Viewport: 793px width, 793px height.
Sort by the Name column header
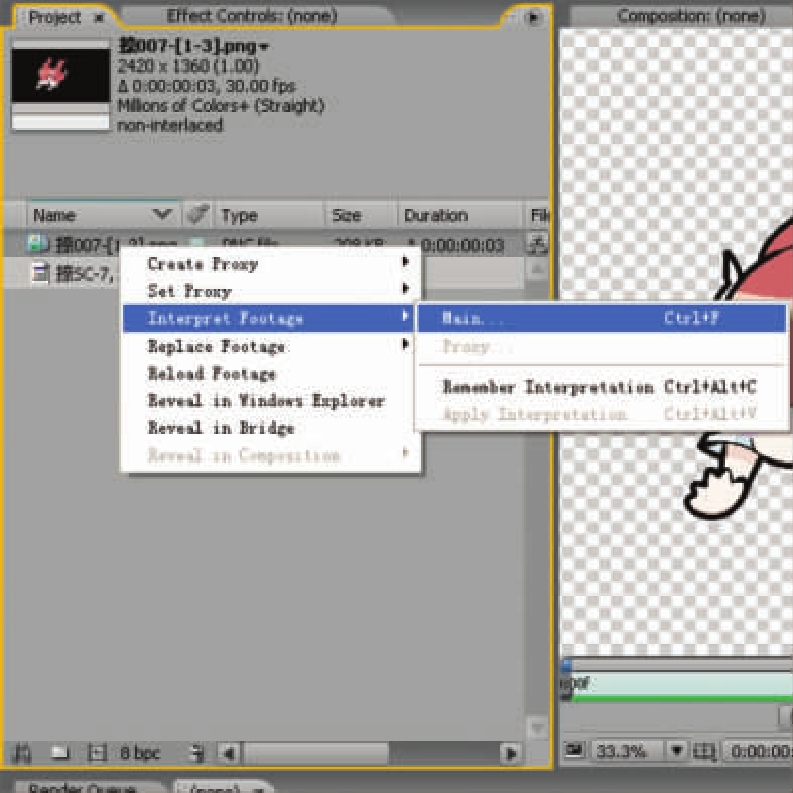coord(54,215)
